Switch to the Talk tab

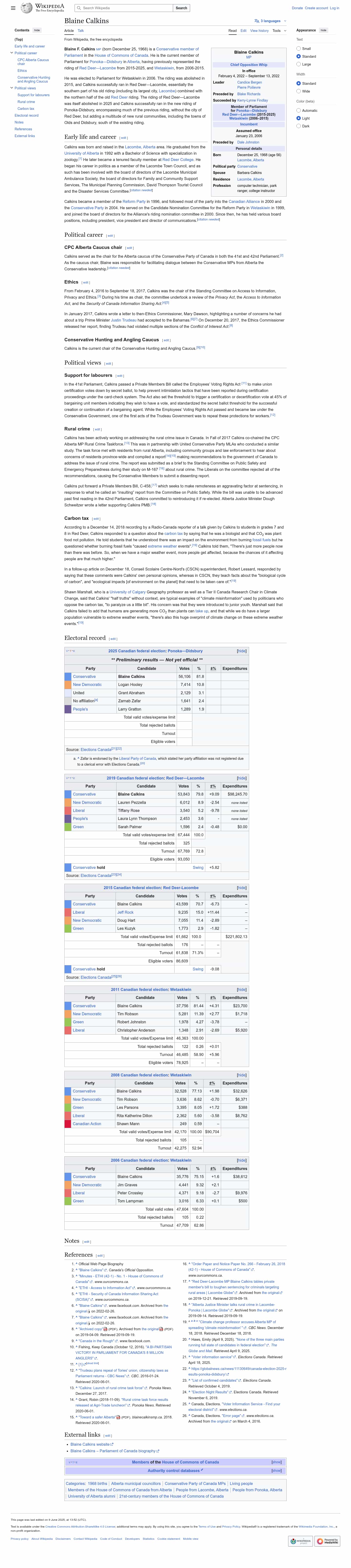[x=81, y=30]
